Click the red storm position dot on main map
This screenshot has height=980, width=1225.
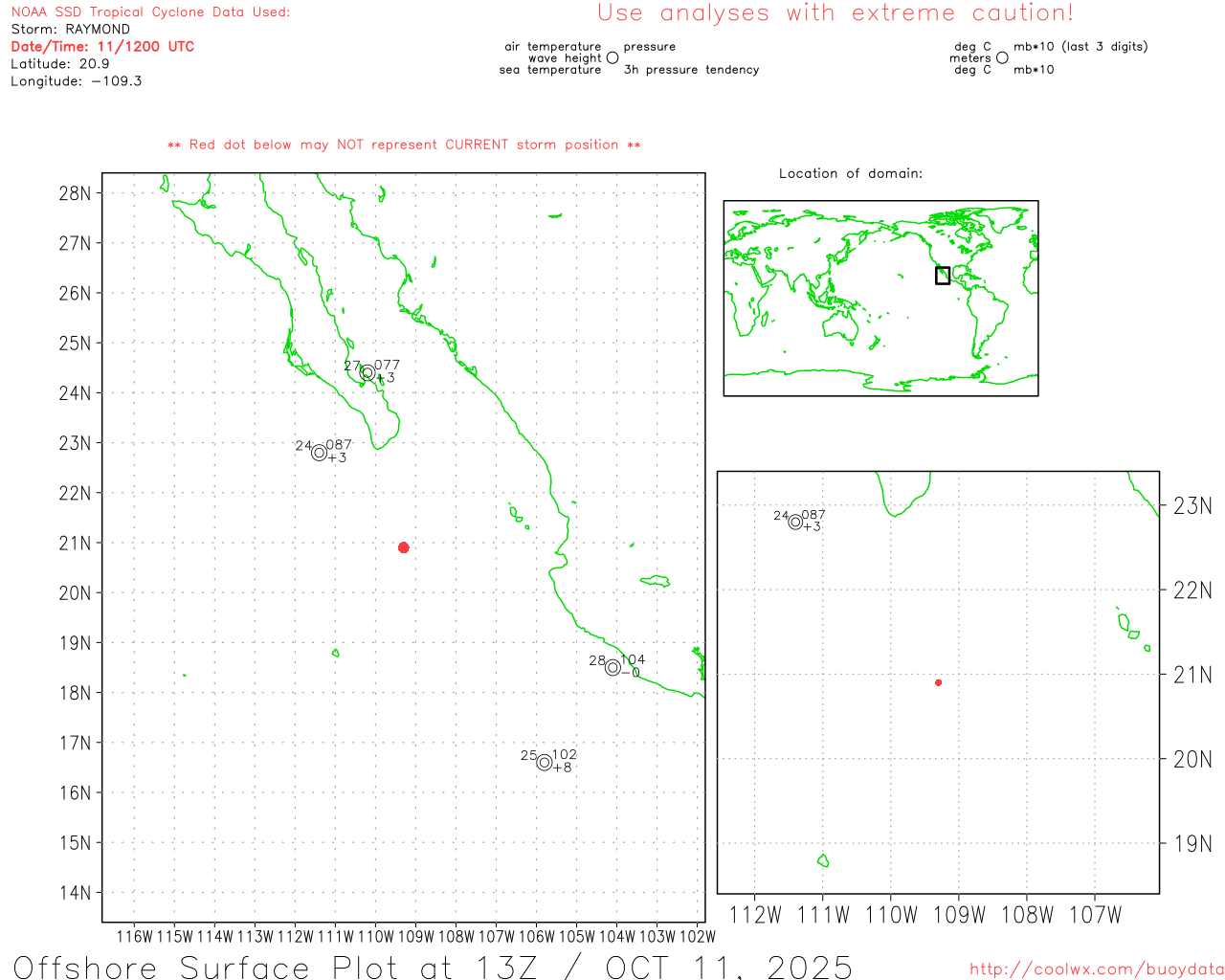(404, 547)
